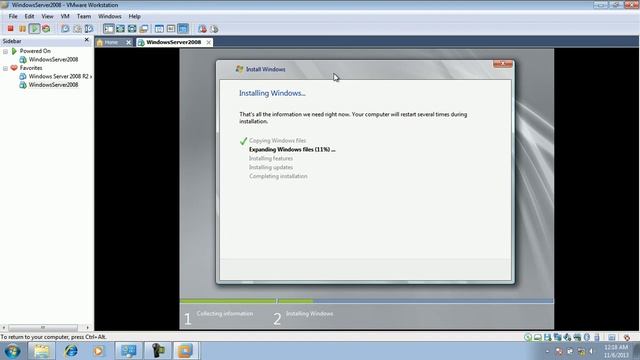
Task: Click the 'Installing updates' step
Action: click(271, 167)
